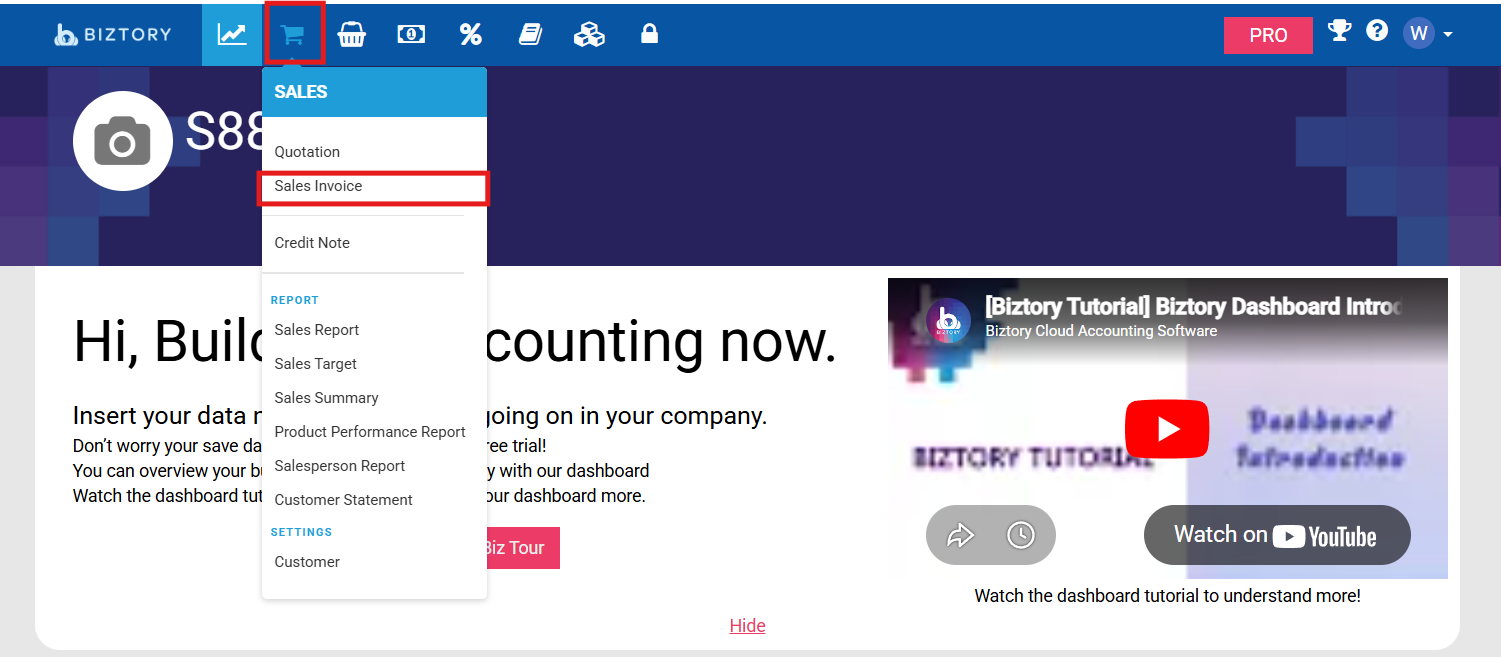1501x657 pixels.
Task: Click the REPORT section label
Action: click(294, 300)
